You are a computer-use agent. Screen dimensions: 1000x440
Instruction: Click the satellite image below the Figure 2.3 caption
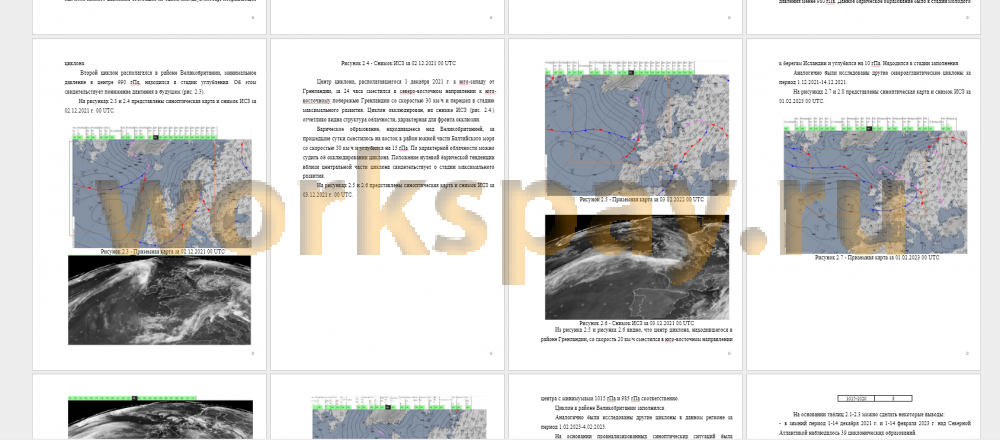[159, 300]
